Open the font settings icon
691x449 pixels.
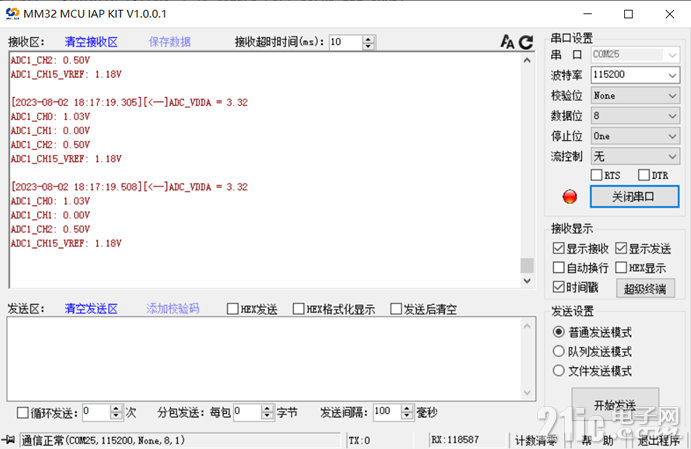[507, 42]
